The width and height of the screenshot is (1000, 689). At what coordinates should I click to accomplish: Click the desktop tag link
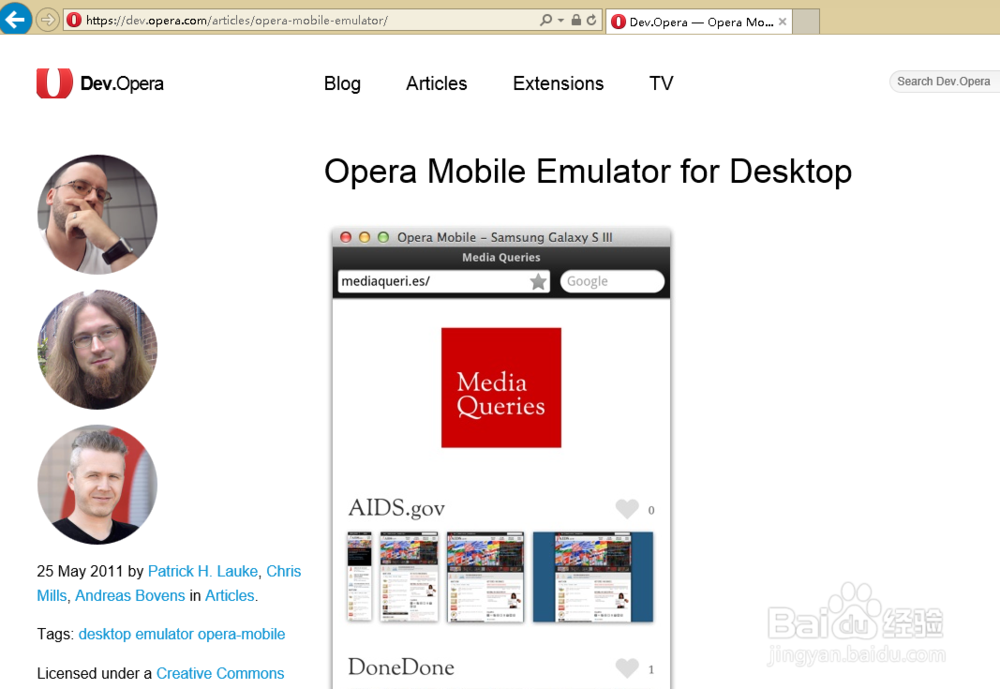pyautogui.click(x=105, y=634)
